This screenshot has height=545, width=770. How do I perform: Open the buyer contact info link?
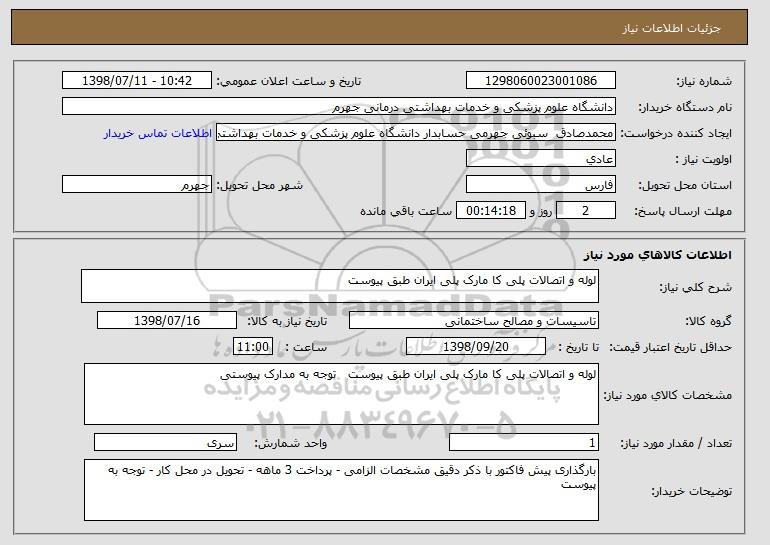click(x=158, y=133)
